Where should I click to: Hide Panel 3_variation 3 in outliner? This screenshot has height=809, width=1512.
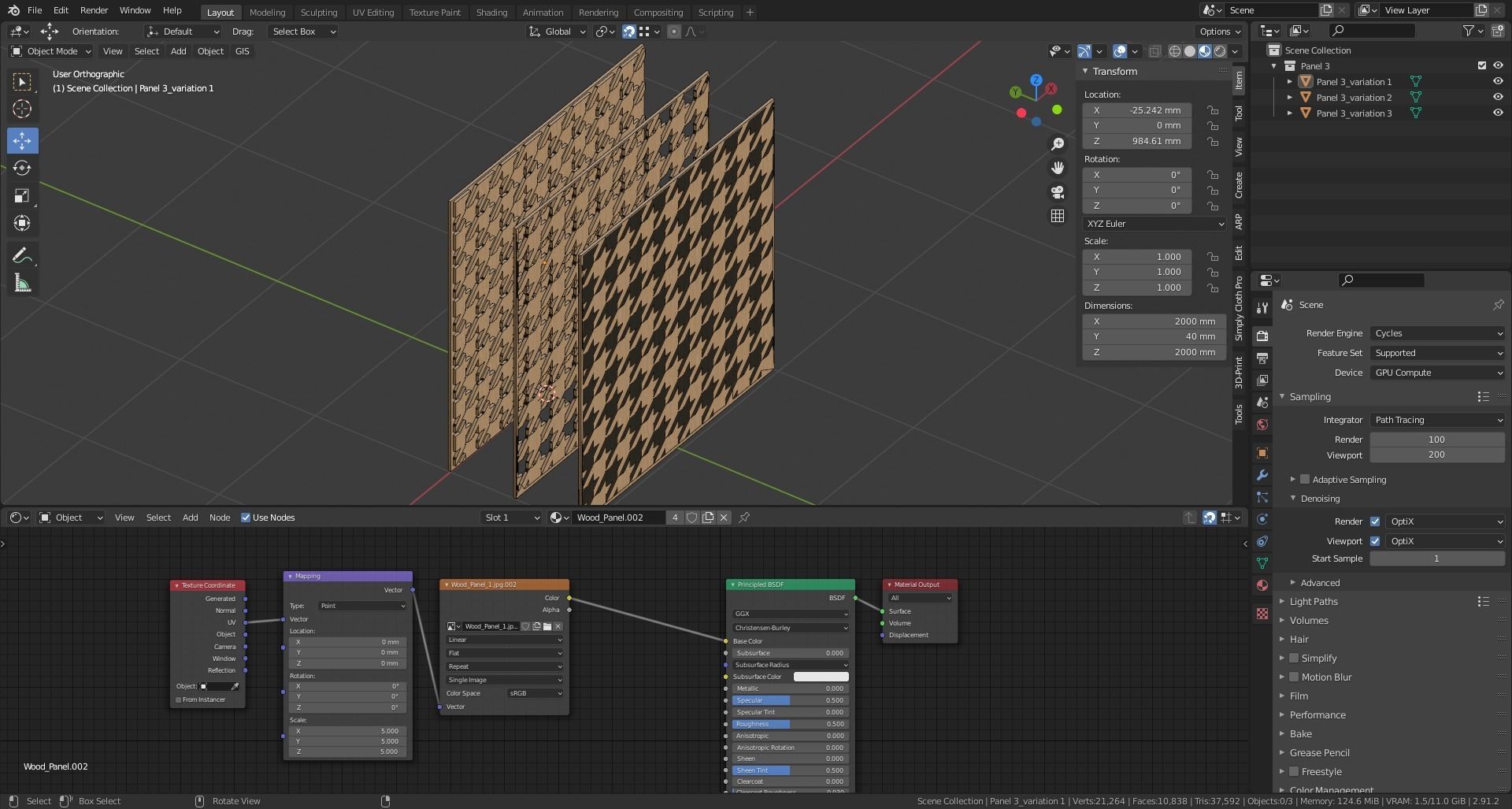[1498, 113]
